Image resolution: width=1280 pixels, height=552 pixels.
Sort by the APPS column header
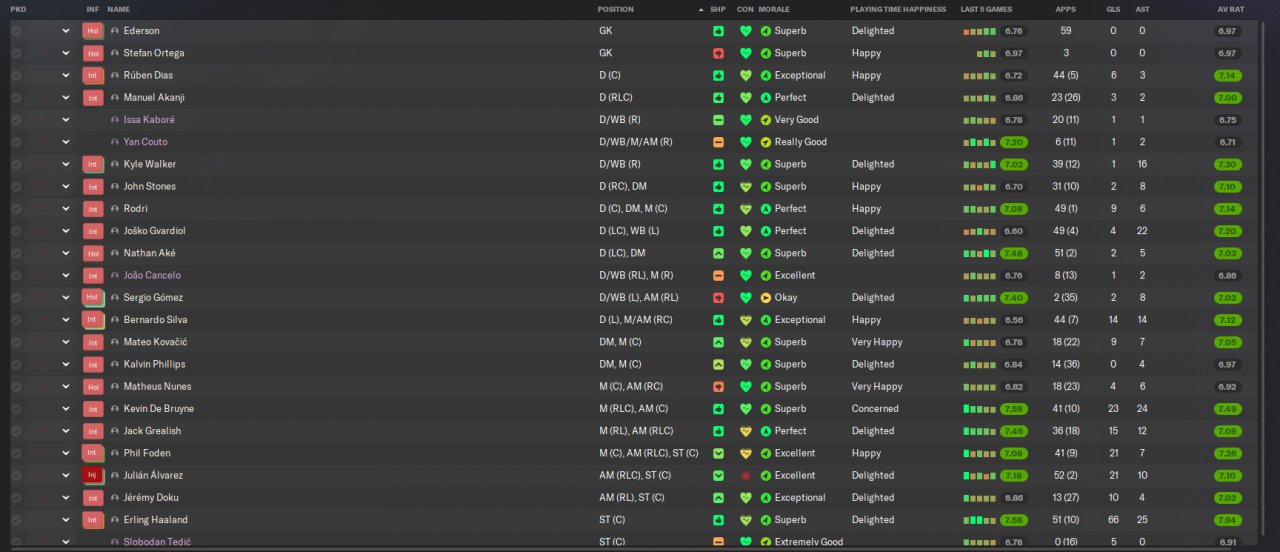(1066, 9)
